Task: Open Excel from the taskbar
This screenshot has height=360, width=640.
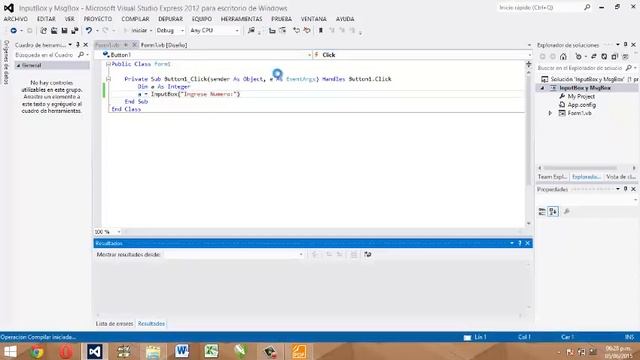Action: coord(211,351)
